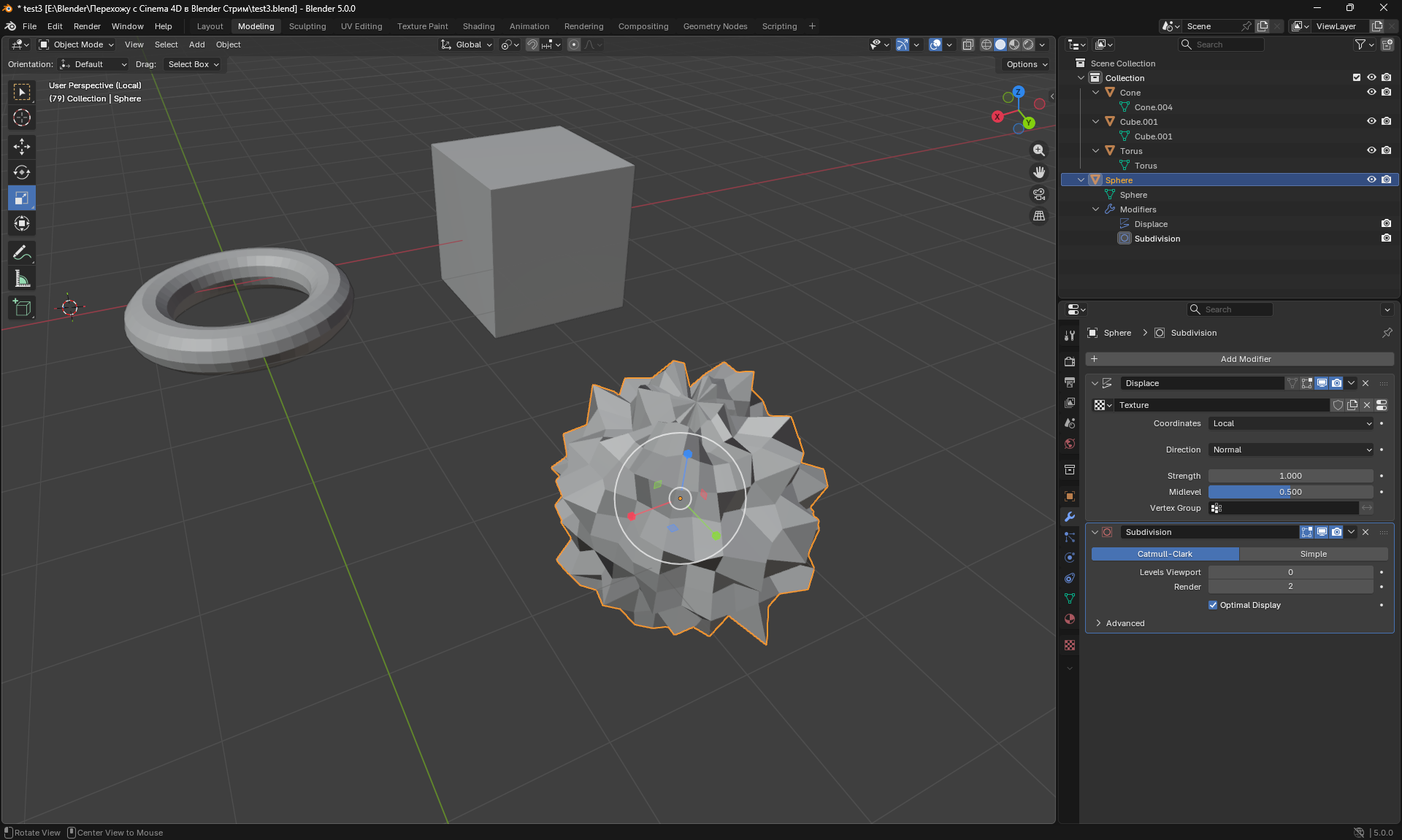Disable Optimal Display checkbox
This screenshot has width=1402, height=840.
pyautogui.click(x=1213, y=605)
